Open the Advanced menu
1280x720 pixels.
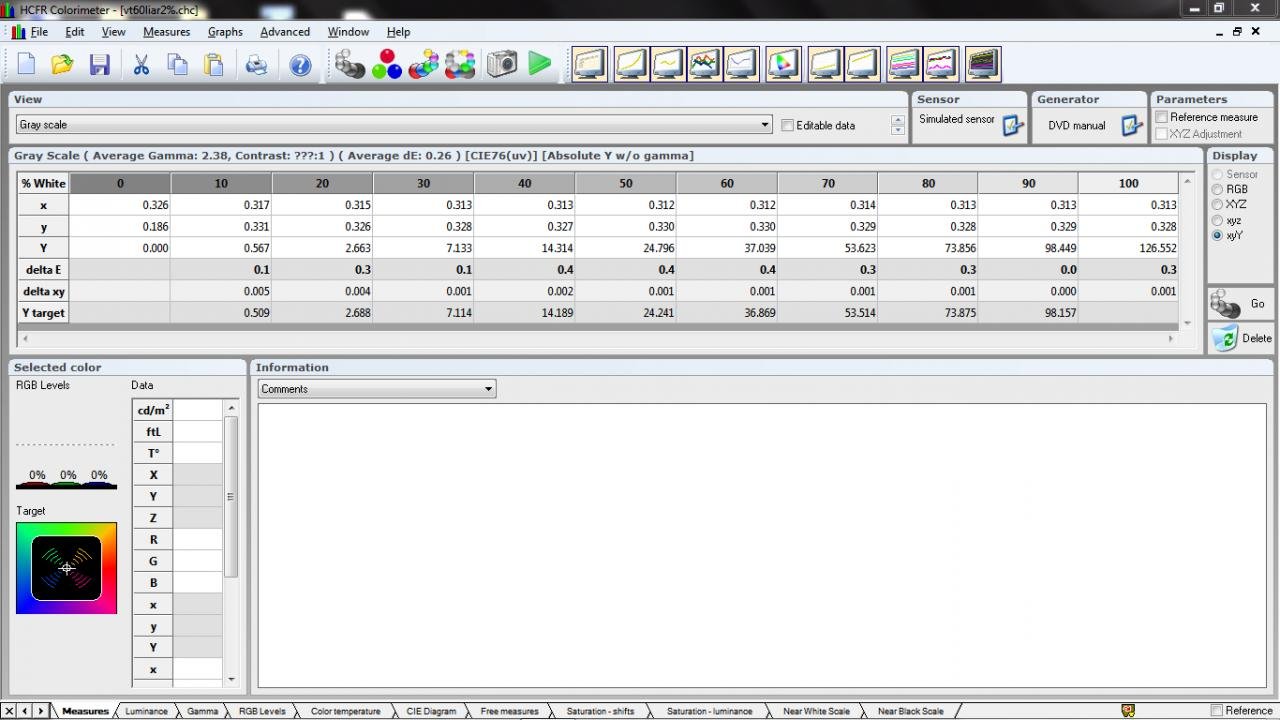[x=285, y=32]
